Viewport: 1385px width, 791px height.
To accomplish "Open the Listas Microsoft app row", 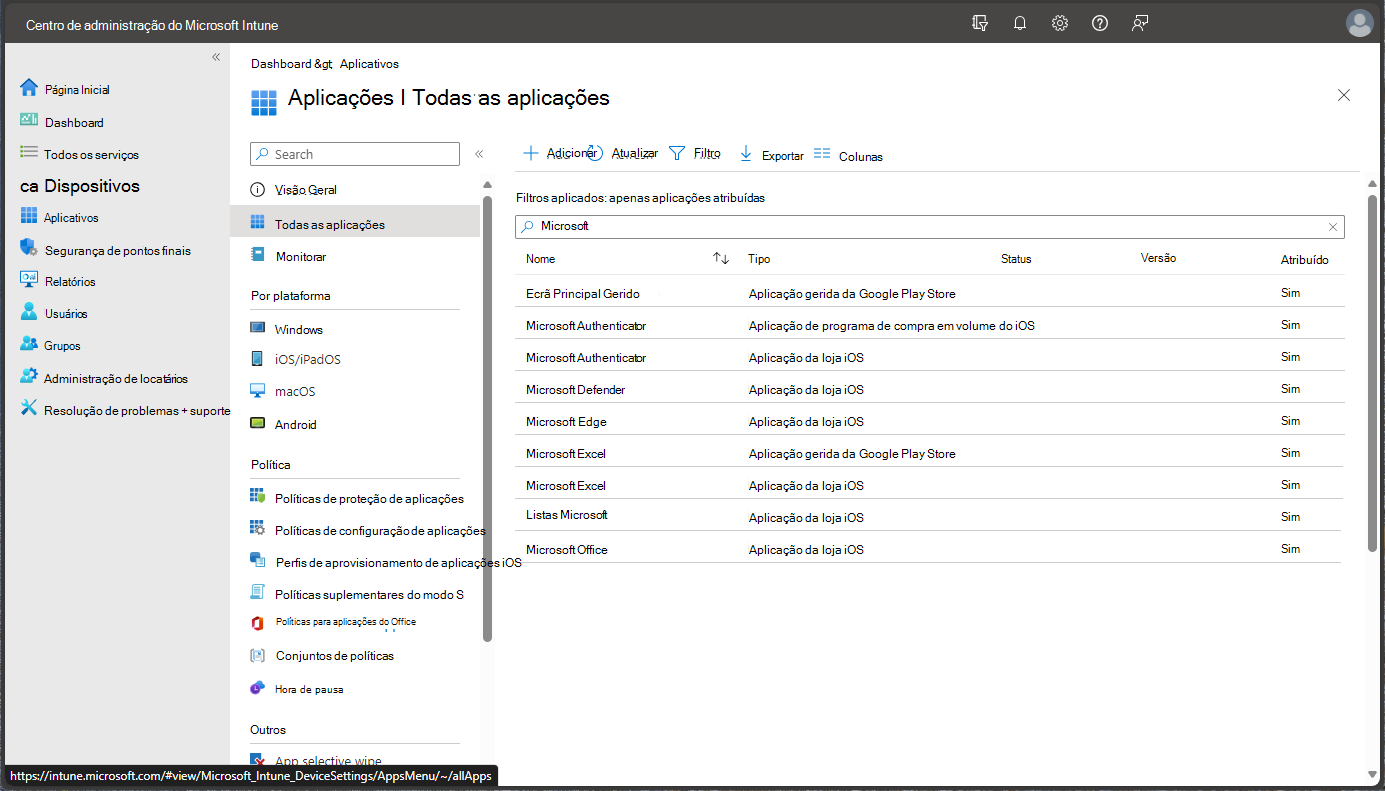I will [x=930, y=517].
